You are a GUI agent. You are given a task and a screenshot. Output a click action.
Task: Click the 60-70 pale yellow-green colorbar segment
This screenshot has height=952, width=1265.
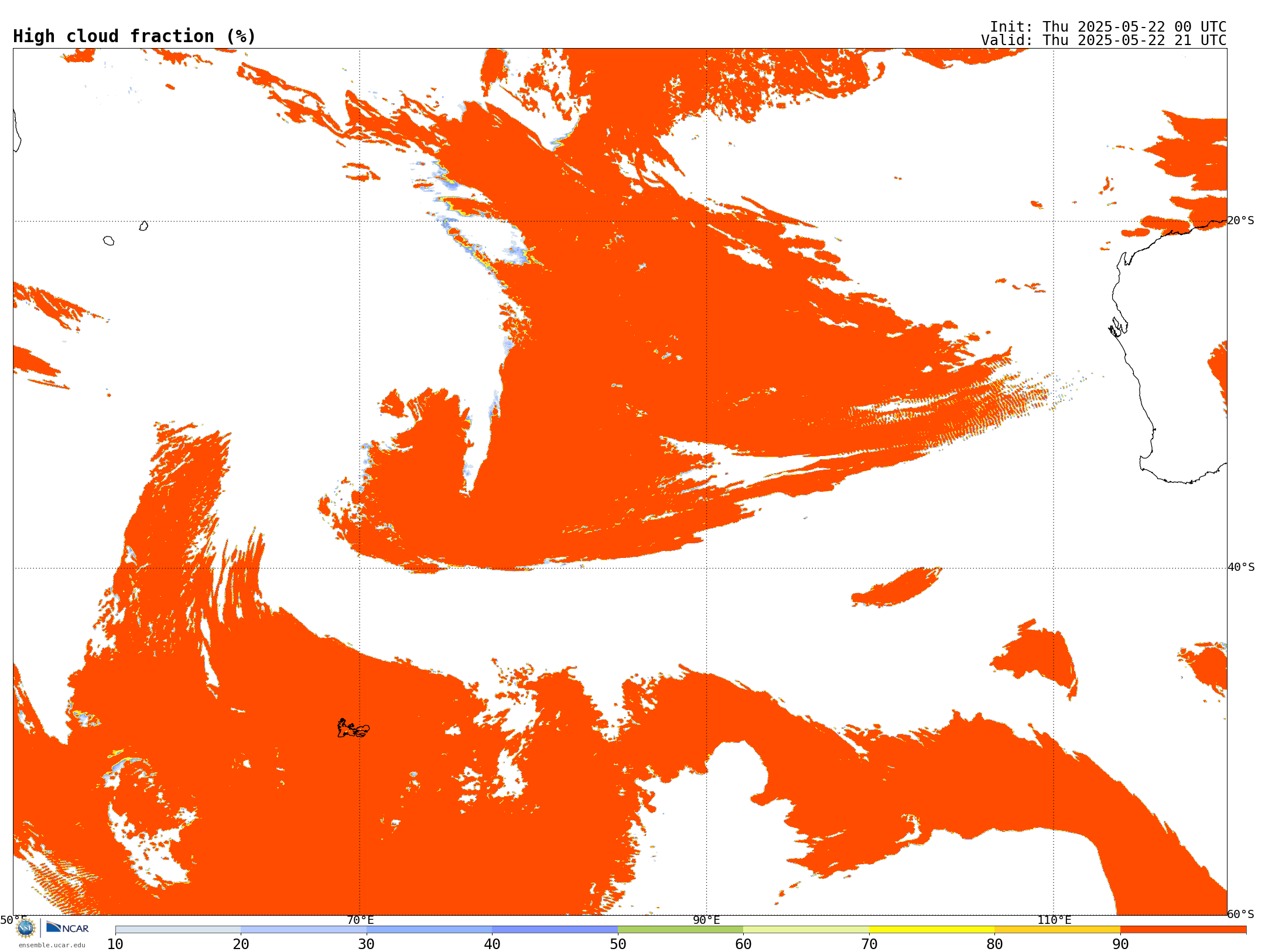pos(806,930)
